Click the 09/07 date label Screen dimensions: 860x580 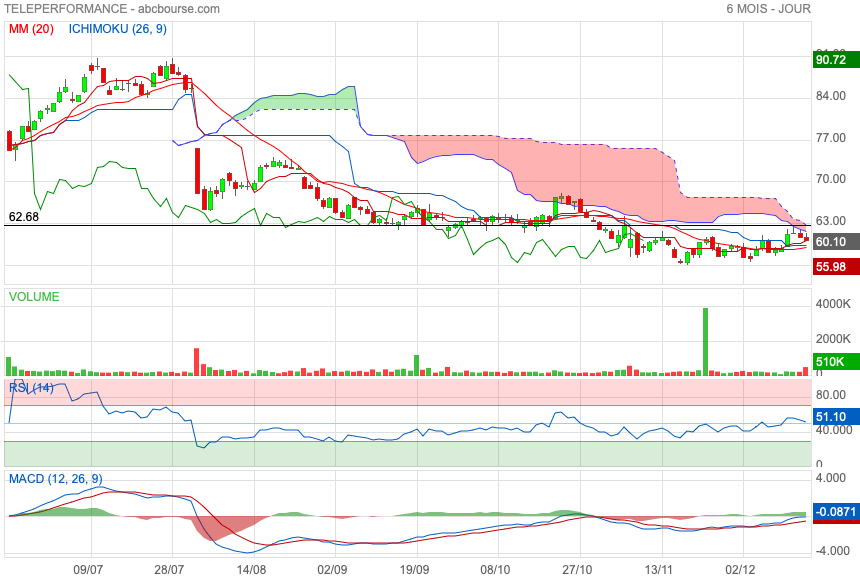(x=88, y=570)
